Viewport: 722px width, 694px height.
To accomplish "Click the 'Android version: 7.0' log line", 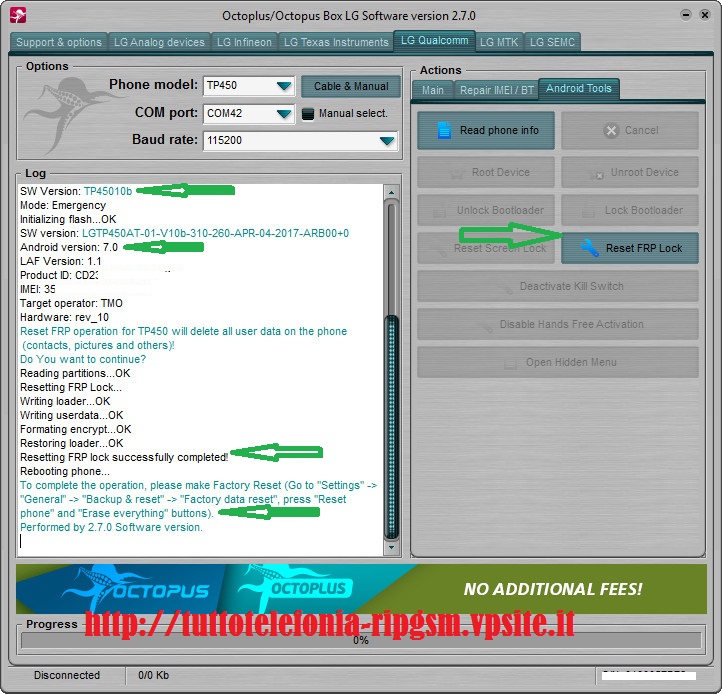I will pos(69,247).
